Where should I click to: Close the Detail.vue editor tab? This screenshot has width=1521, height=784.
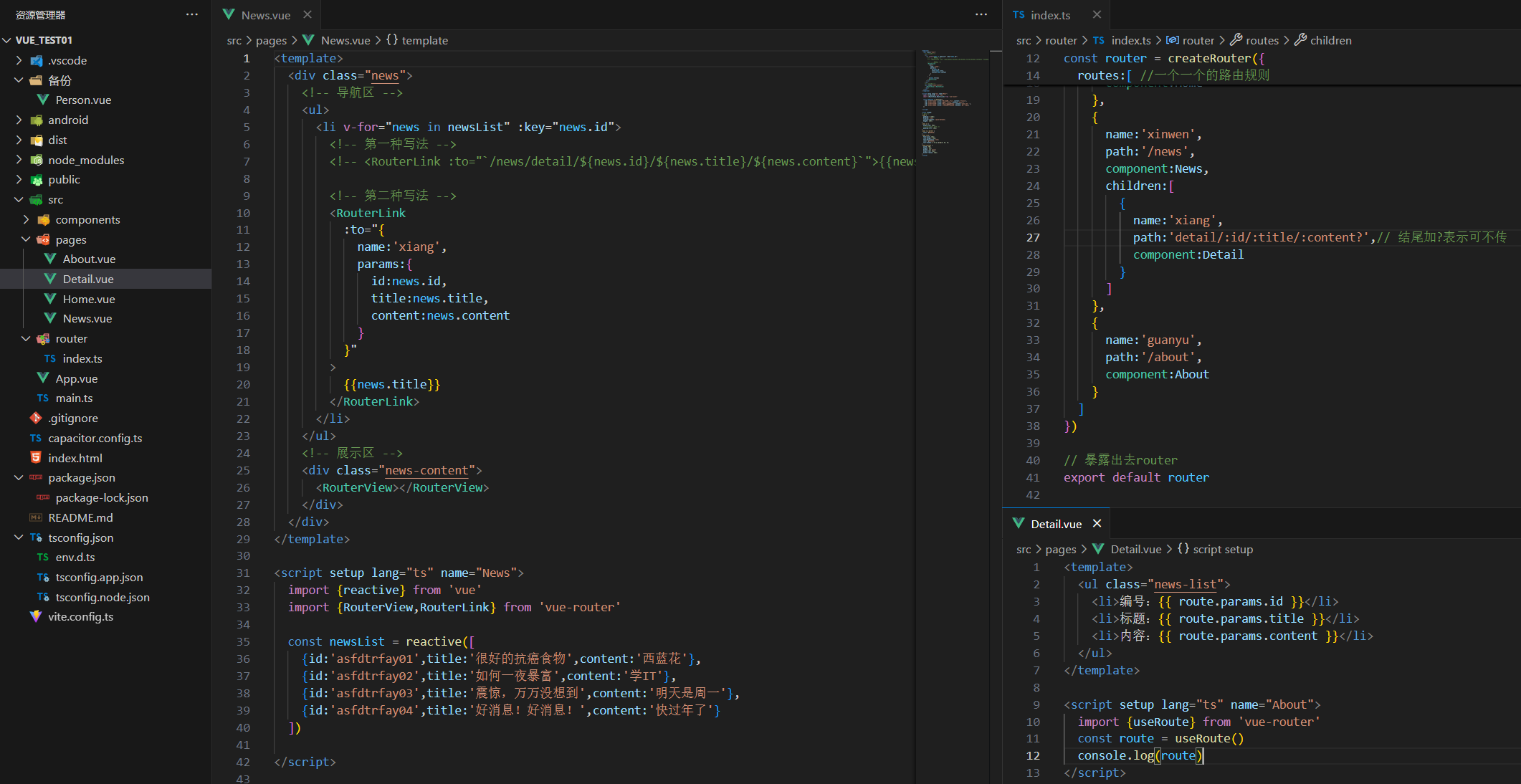[x=1097, y=524]
